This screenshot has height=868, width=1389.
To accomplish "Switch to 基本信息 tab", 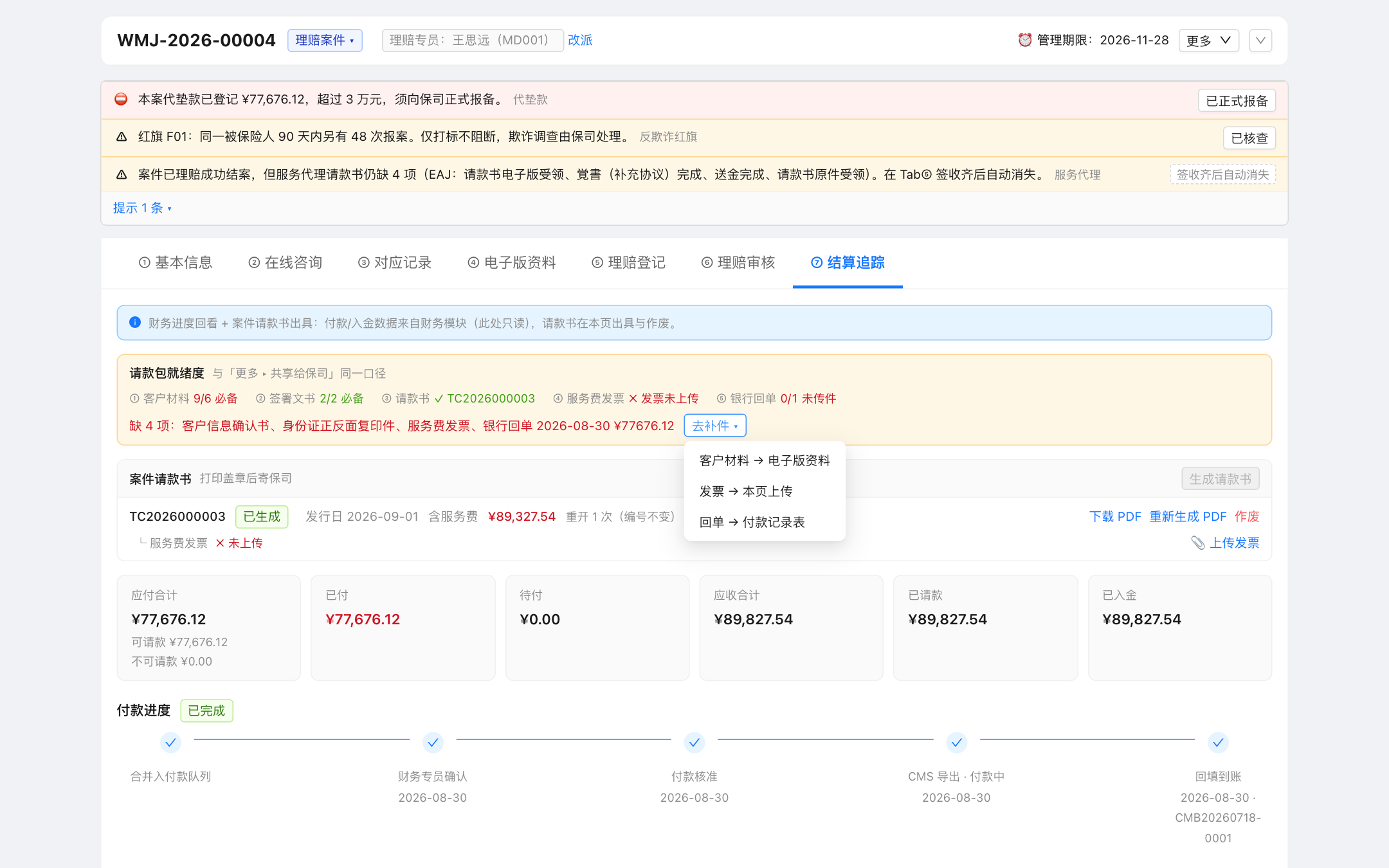I will (176, 262).
